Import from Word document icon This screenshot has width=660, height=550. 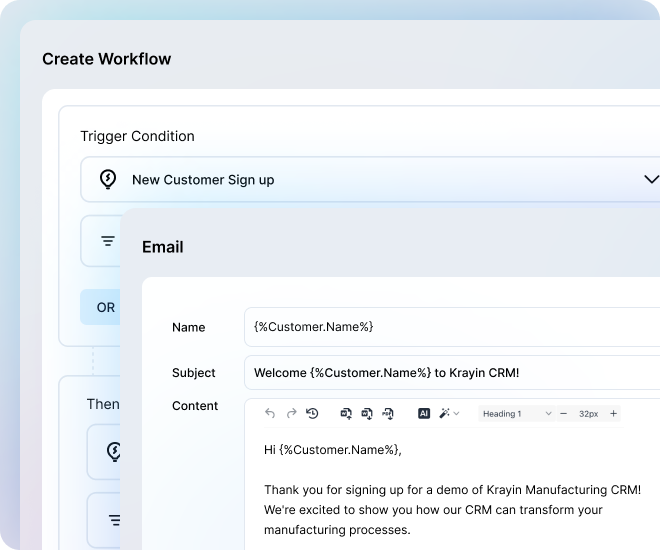(346, 414)
